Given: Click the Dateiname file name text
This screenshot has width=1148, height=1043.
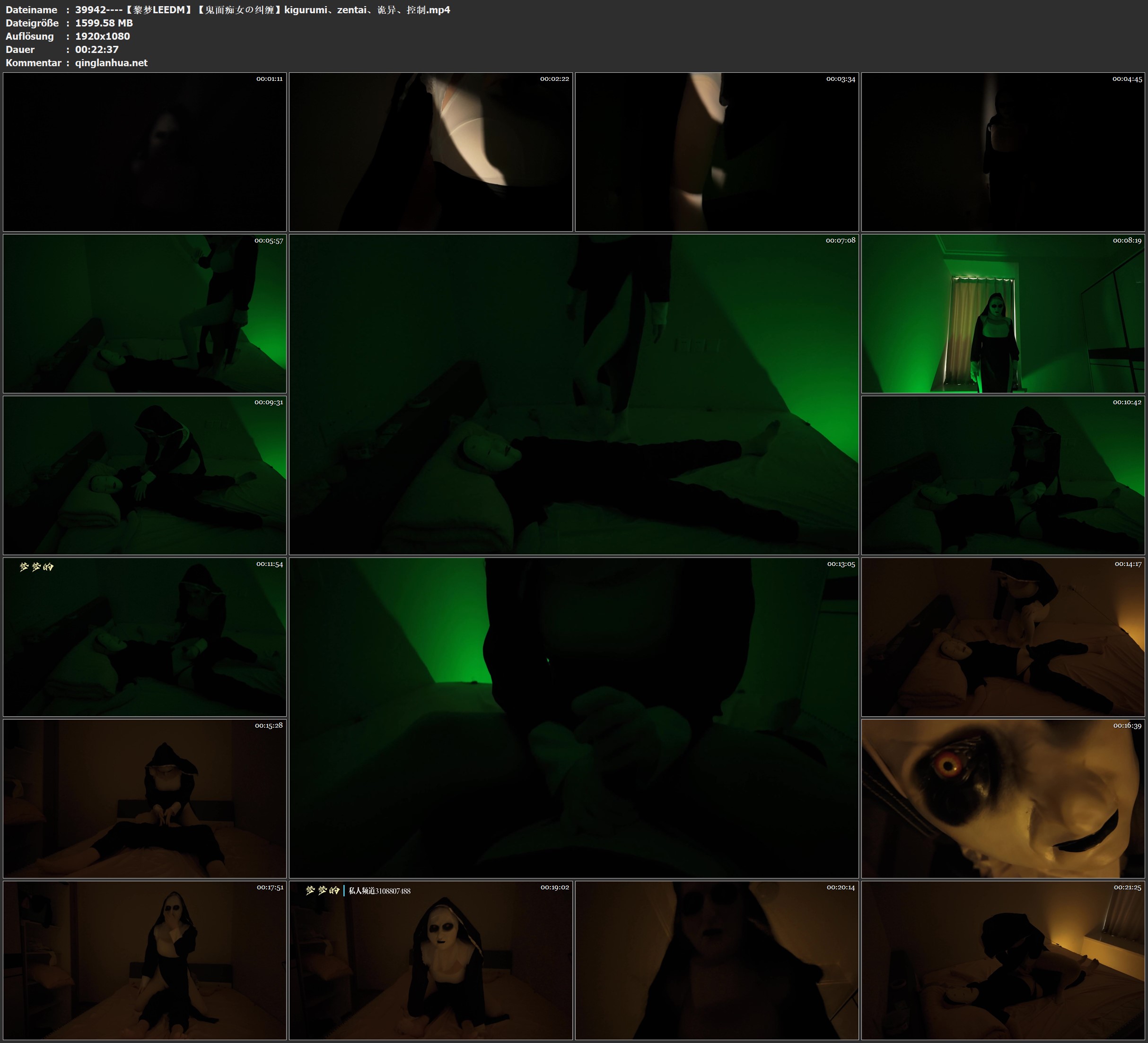Looking at the screenshot, I should tap(262, 9).
